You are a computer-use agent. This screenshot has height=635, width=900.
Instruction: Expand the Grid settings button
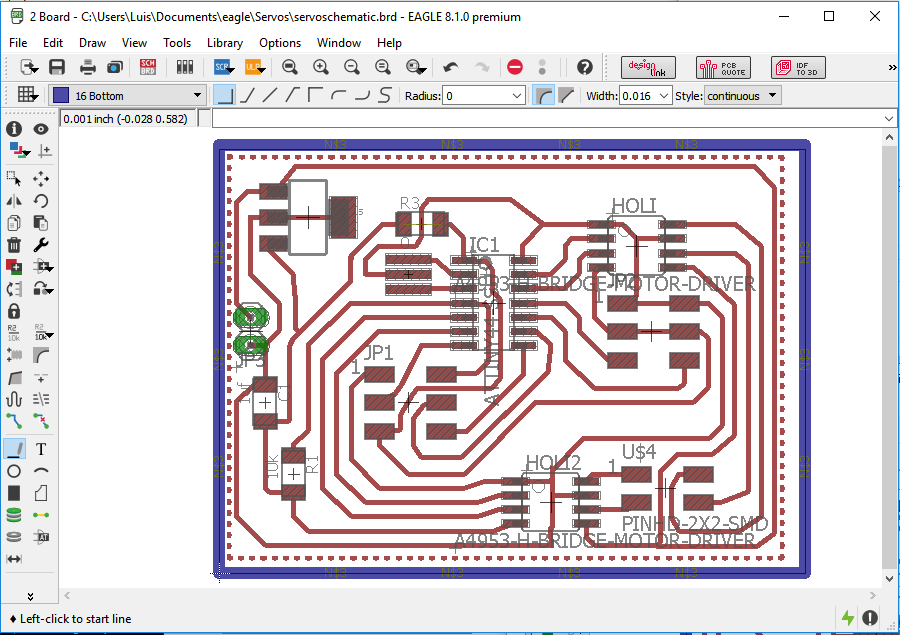pyautogui.click(x=27, y=95)
